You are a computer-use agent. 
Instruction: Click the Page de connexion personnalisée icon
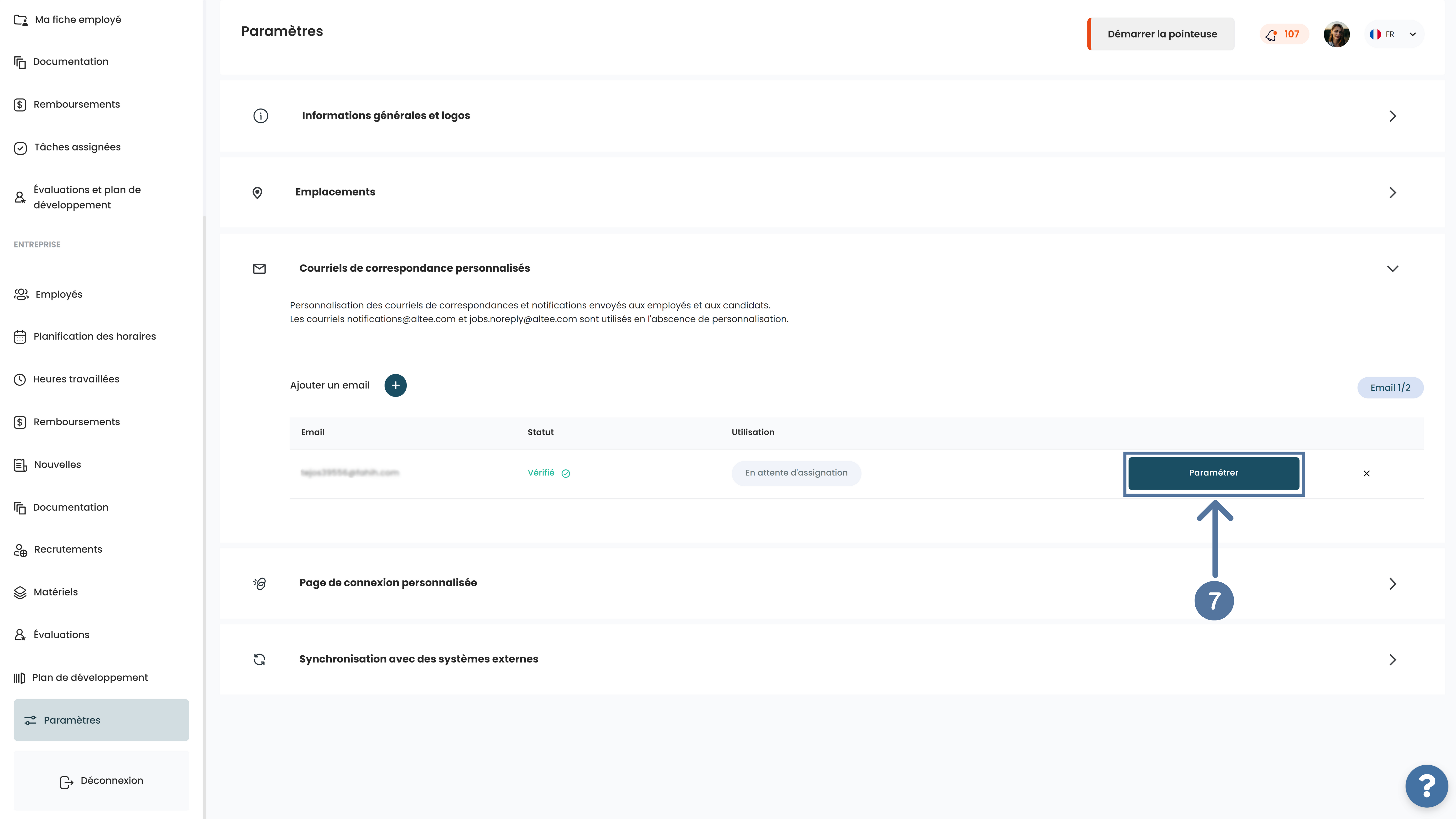(259, 583)
